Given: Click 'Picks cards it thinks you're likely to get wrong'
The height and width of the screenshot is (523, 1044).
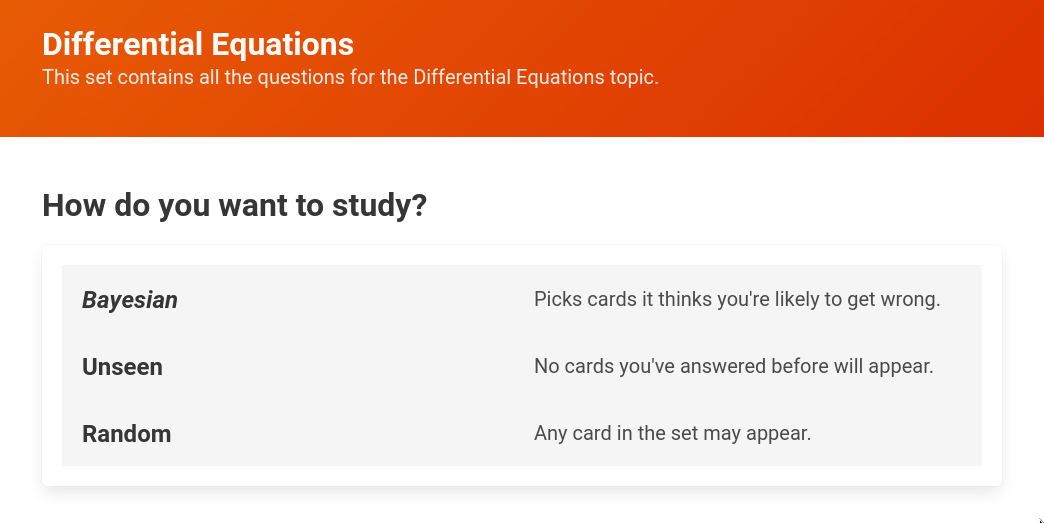Looking at the screenshot, I should coord(737,299).
